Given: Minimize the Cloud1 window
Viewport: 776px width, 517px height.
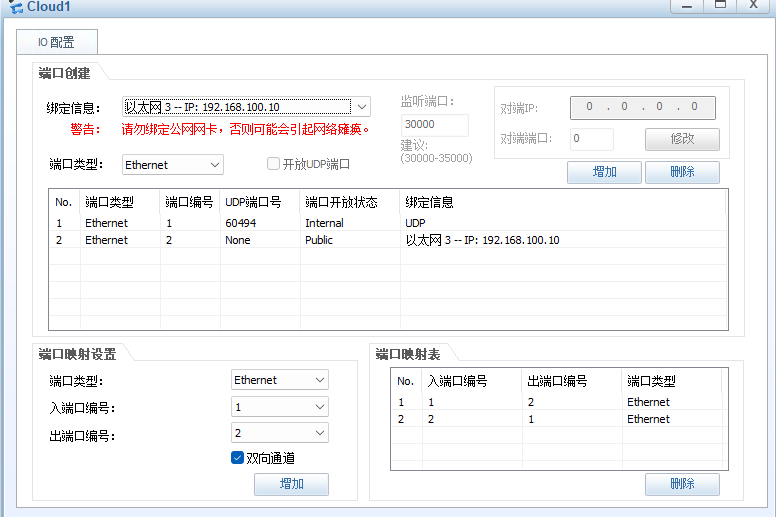Looking at the screenshot, I should (687, 6).
